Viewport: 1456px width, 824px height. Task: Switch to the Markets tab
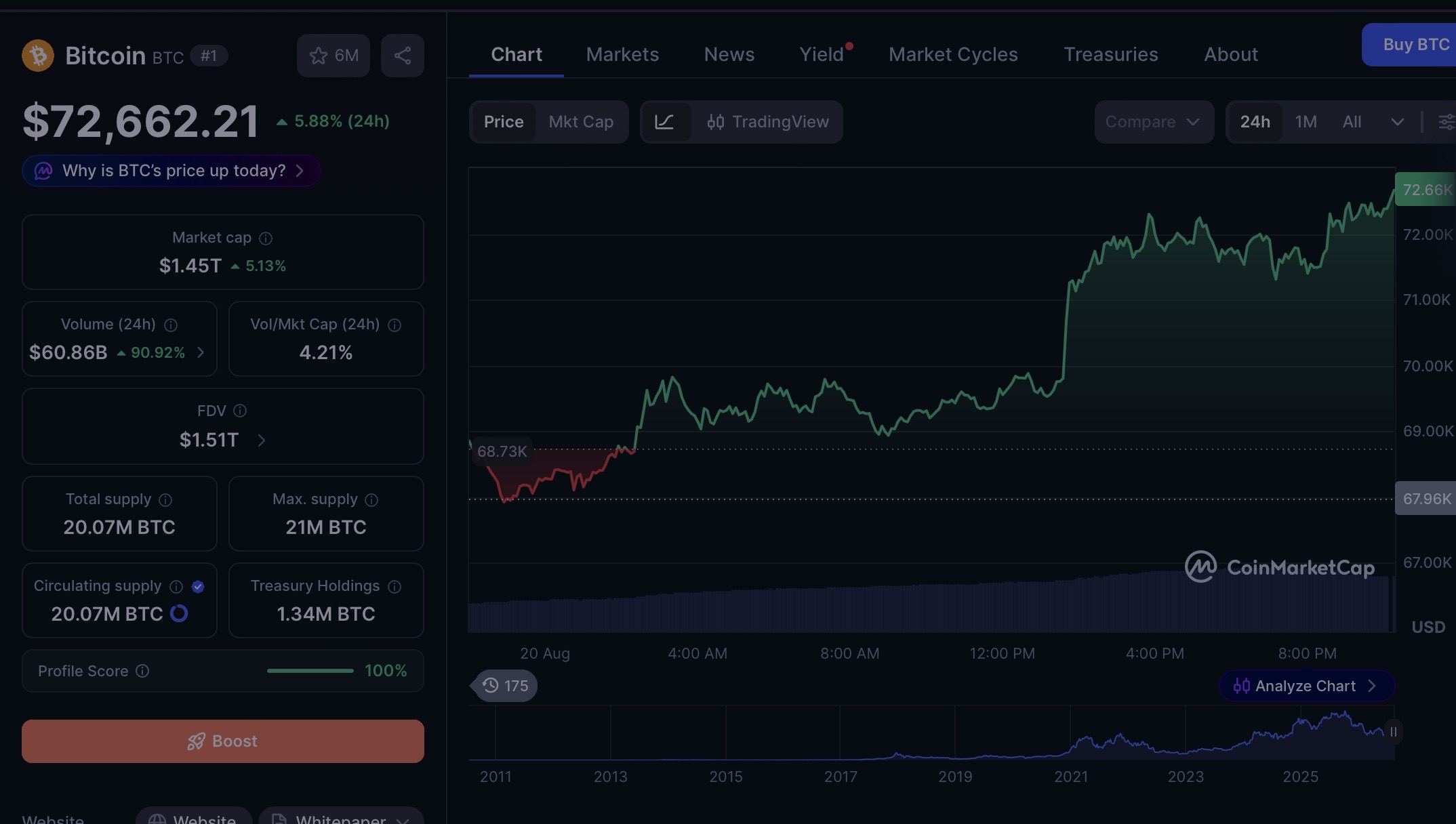[x=622, y=54]
